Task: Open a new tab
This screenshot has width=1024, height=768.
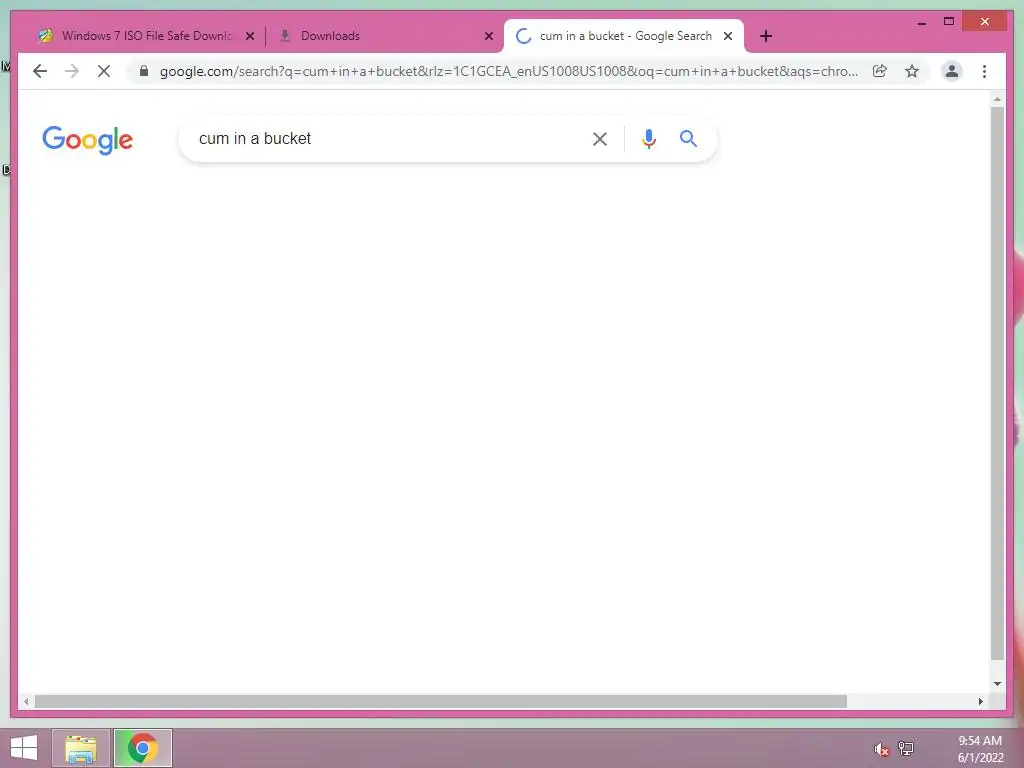Action: coord(766,36)
